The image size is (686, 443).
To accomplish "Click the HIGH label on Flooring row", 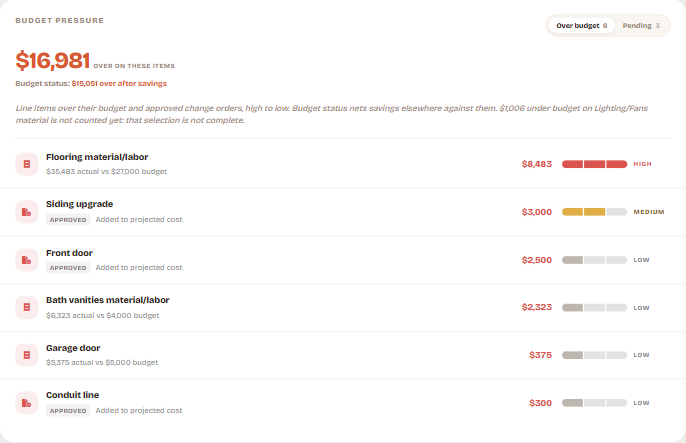I will tap(642, 164).
